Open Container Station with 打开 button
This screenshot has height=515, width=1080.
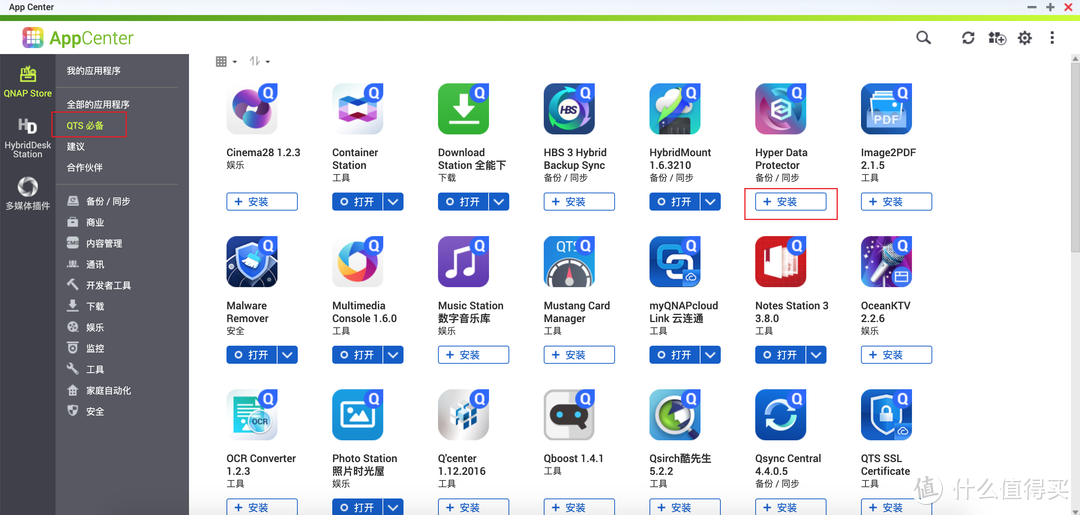357,202
